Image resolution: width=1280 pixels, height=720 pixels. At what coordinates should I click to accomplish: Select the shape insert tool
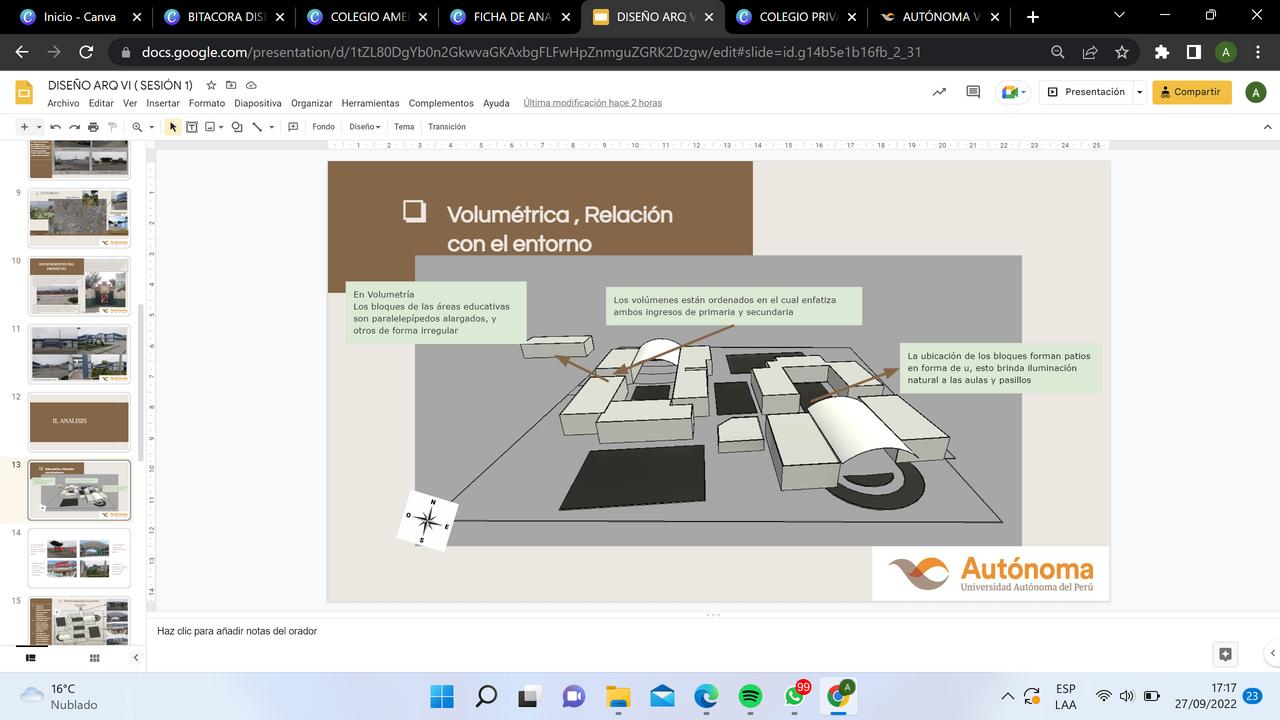click(237, 127)
